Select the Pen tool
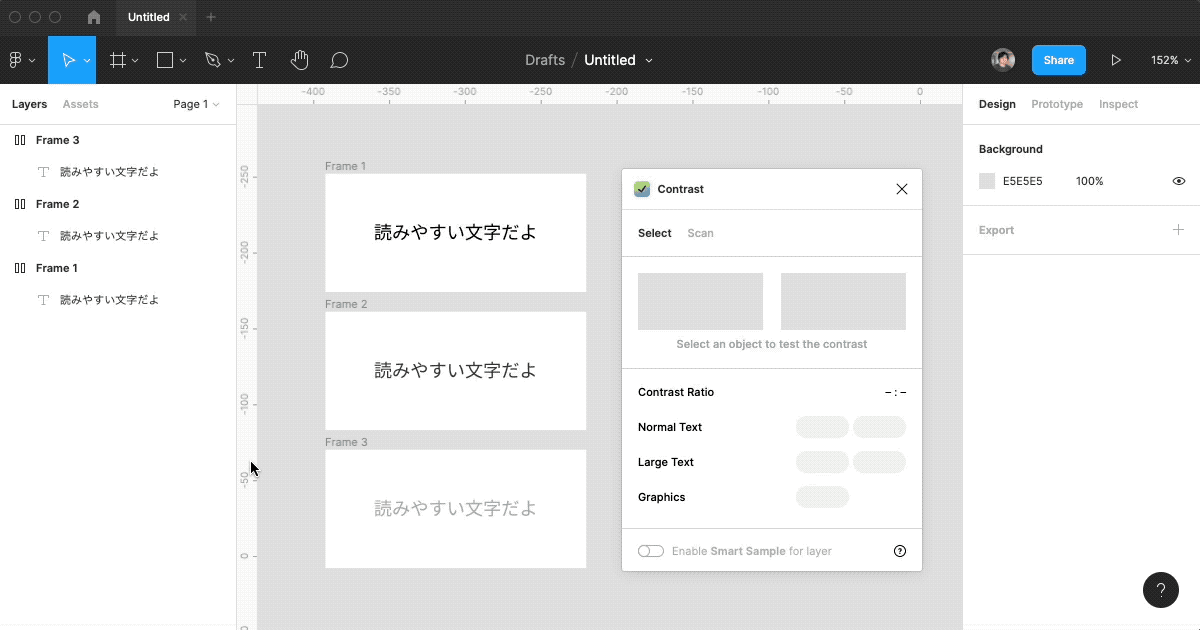This screenshot has width=1200, height=630. pos(212,60)
